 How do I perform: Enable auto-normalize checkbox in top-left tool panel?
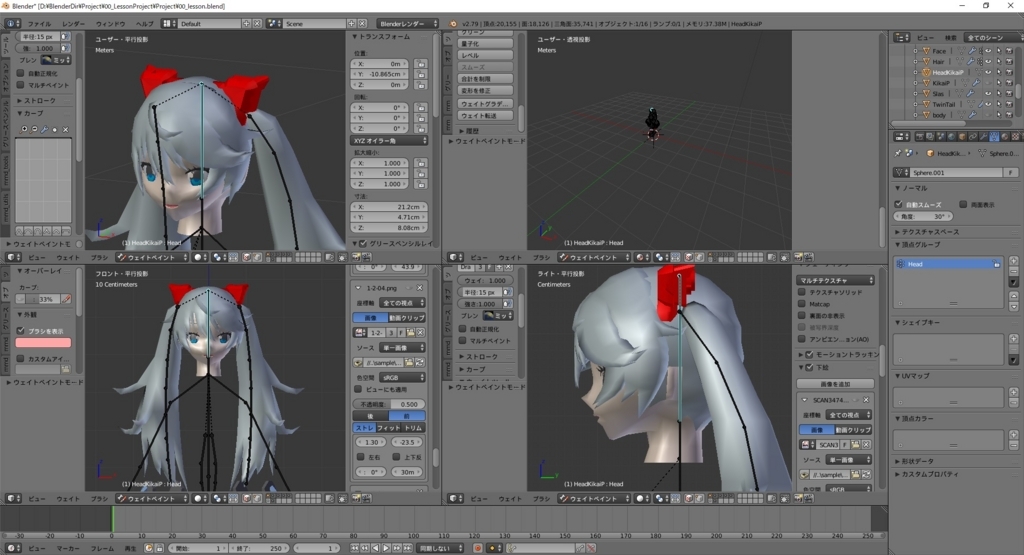(x=20, y=73)
